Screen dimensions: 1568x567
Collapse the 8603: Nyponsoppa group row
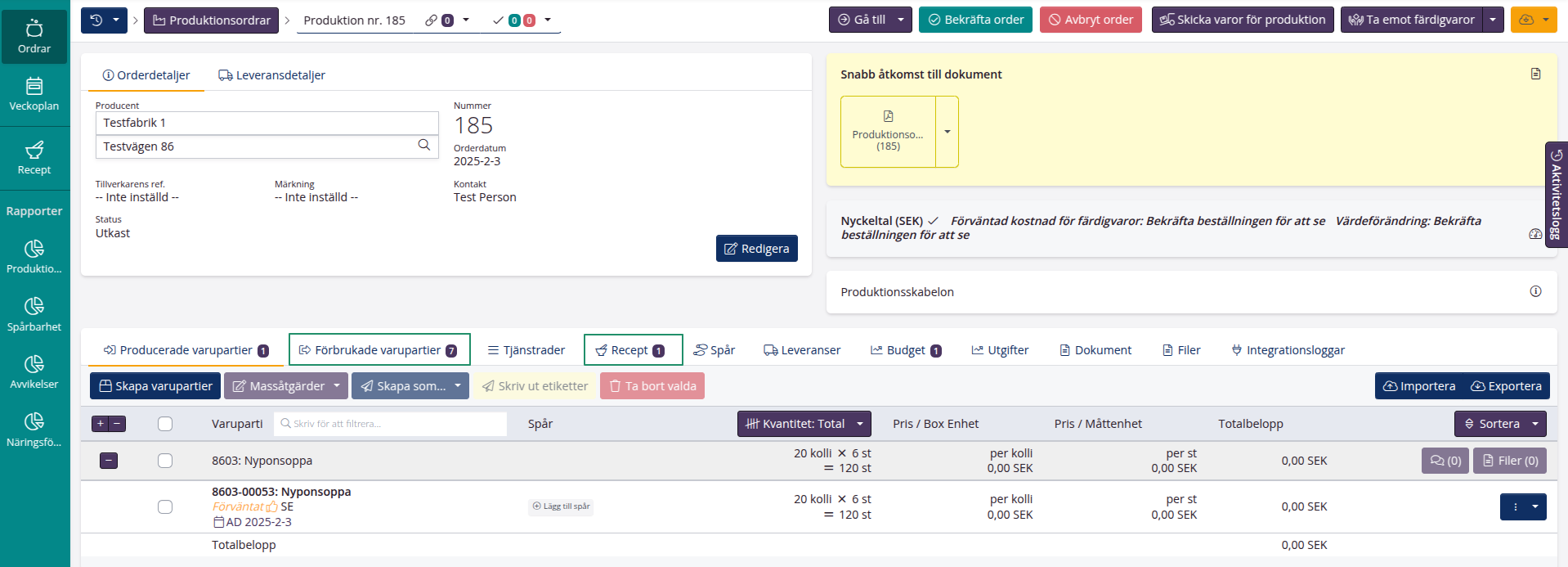pyautogui.click(x=109, y=461)
